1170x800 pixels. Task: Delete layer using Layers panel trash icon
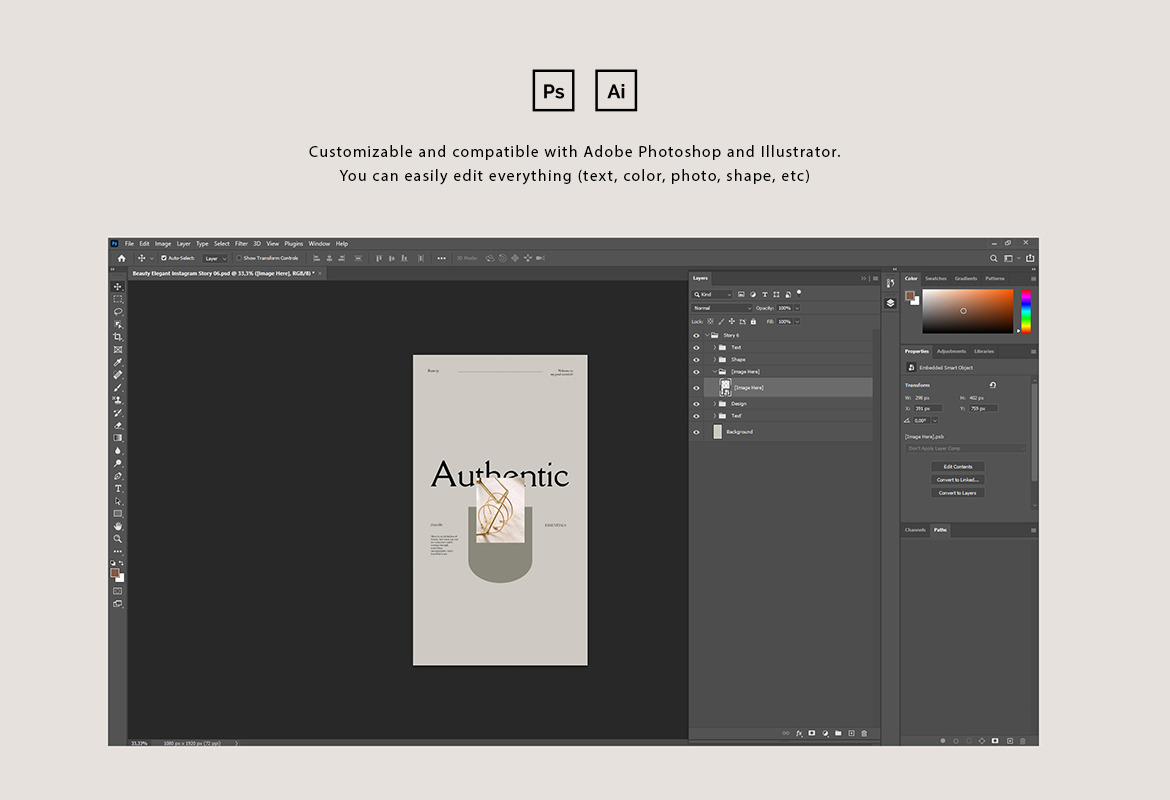click(864, 733)
